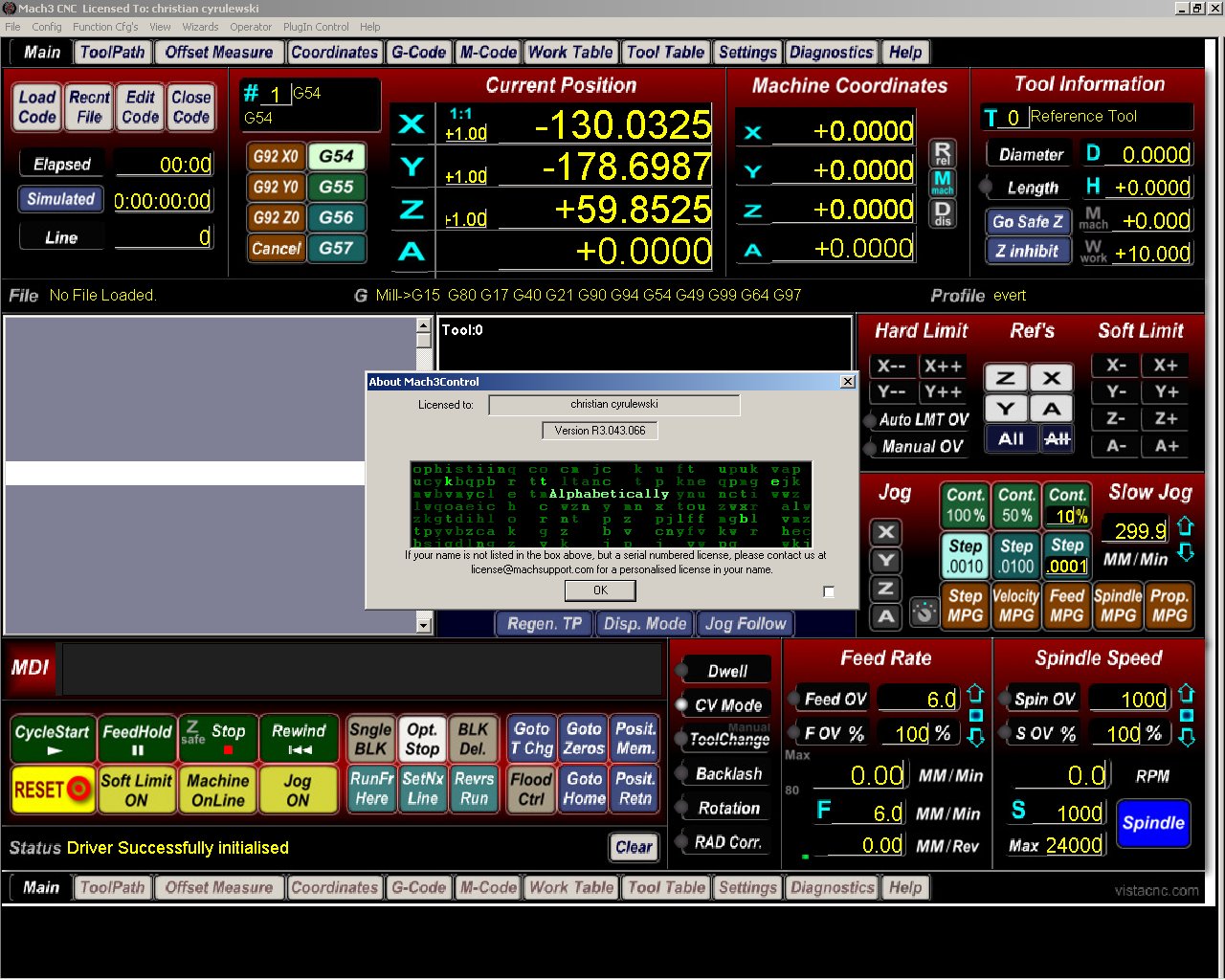Click the Regen. TP button

pyautogui.click(x=545, y=624)
